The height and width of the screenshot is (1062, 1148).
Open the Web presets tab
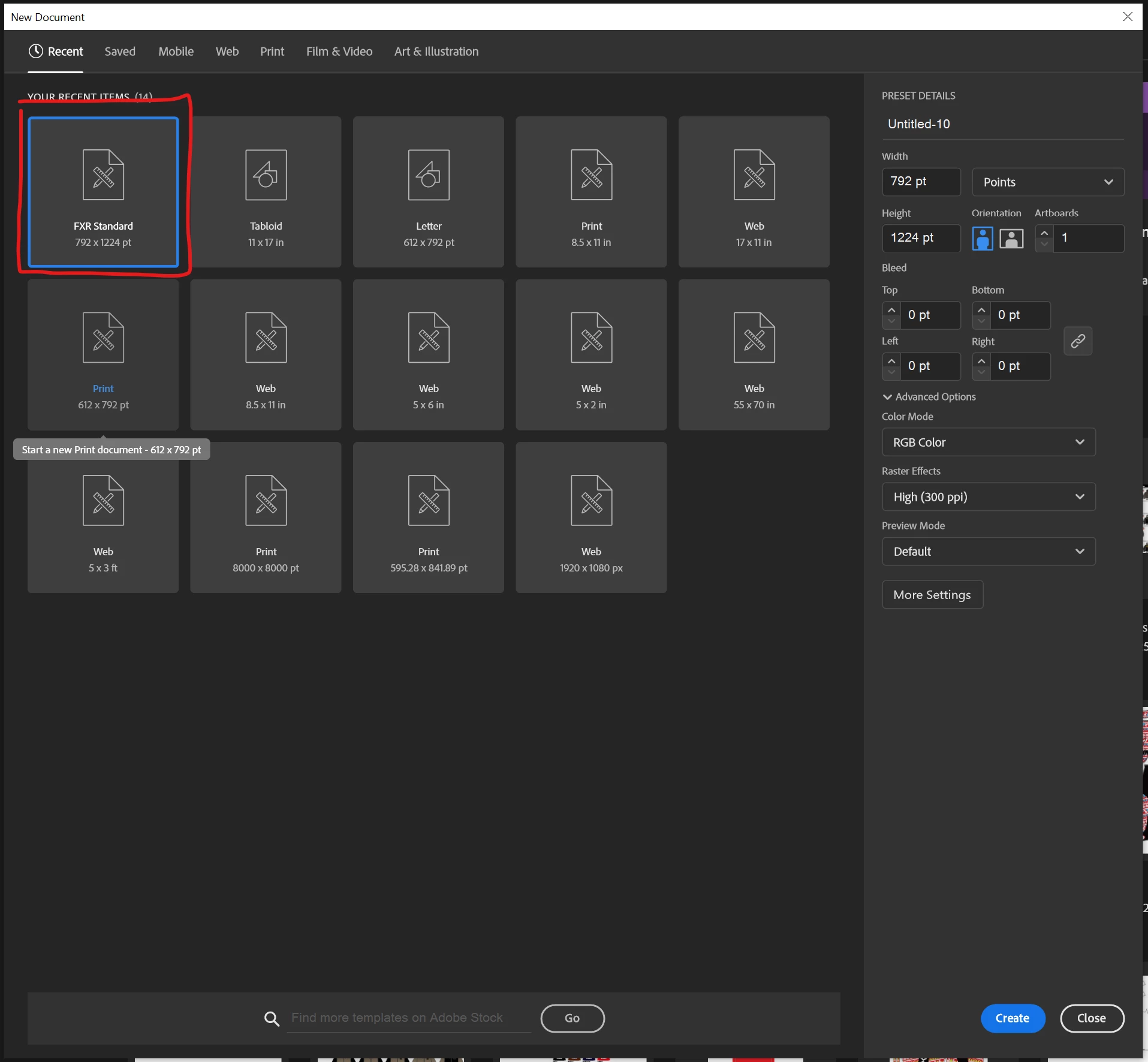click(x=227, y=52)
